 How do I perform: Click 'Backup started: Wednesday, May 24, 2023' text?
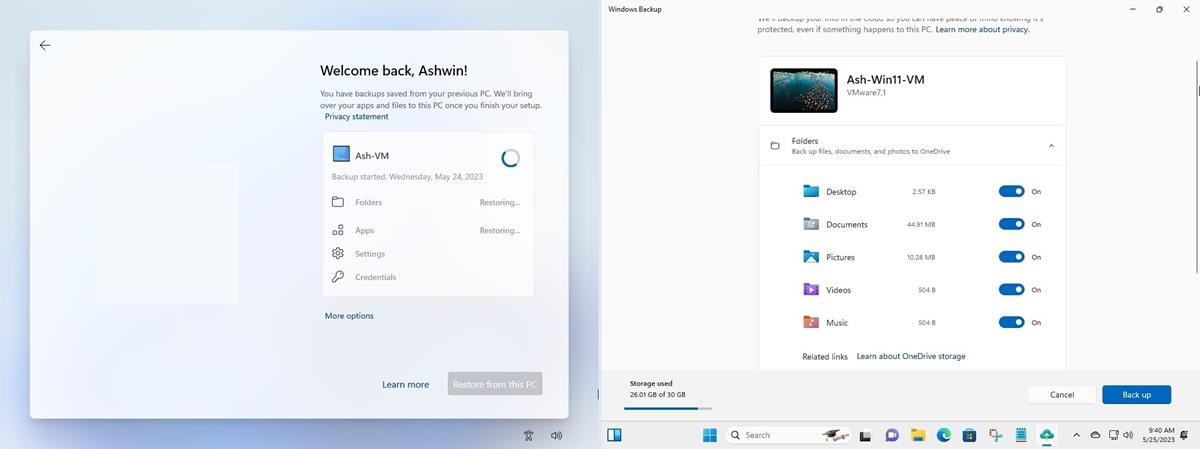click(x=408, y=177)
